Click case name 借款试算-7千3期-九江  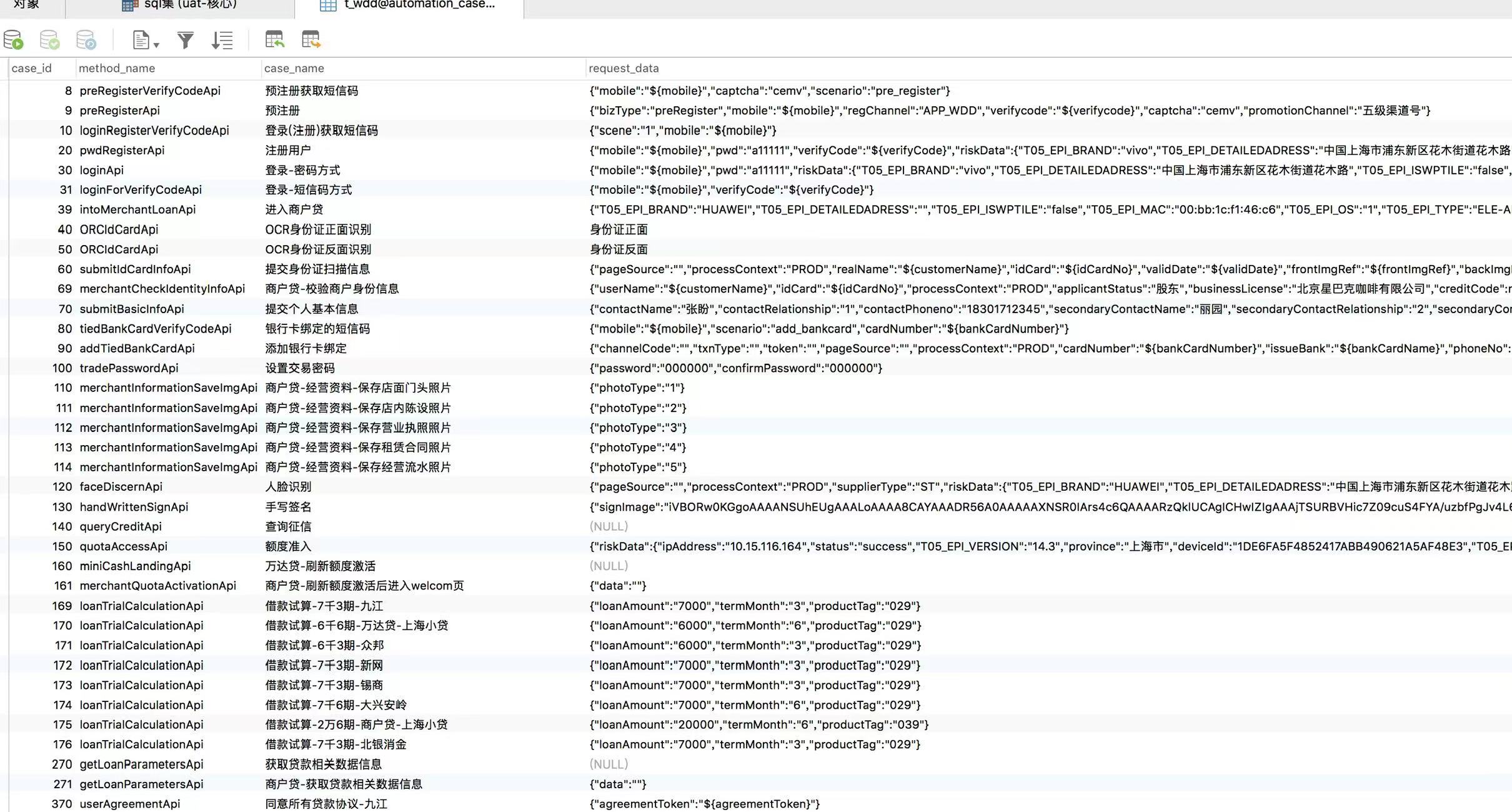tap(324, 606)
